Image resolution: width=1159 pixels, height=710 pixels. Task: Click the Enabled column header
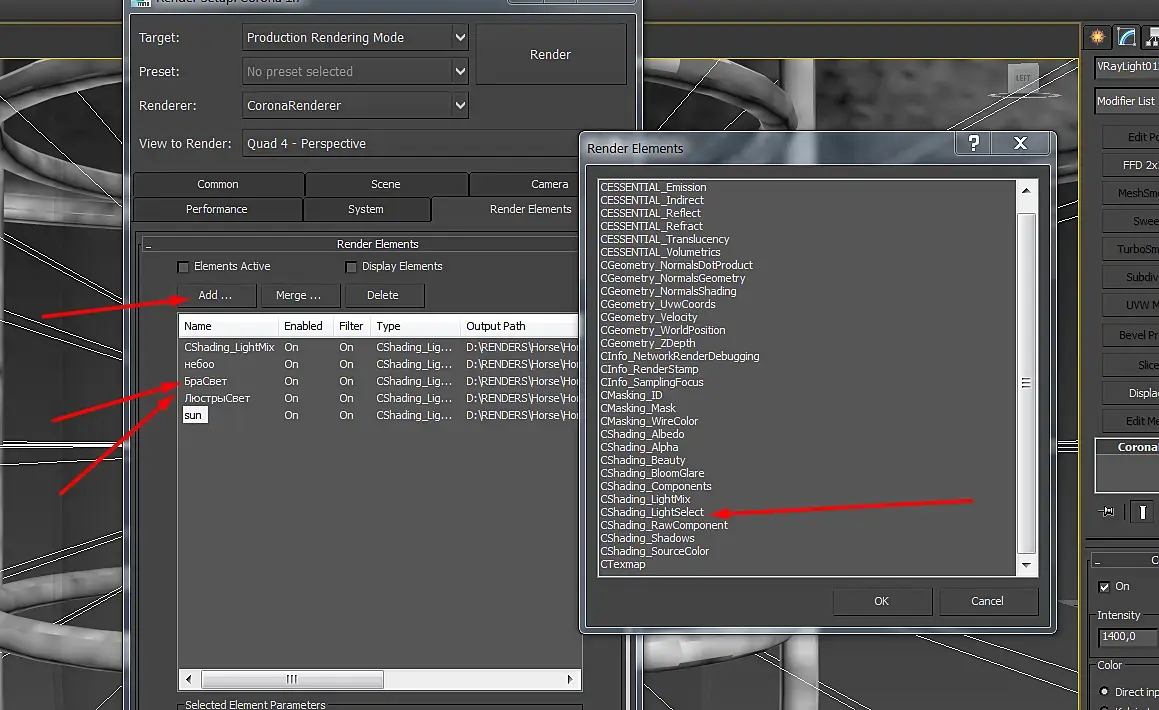[304, 326]
